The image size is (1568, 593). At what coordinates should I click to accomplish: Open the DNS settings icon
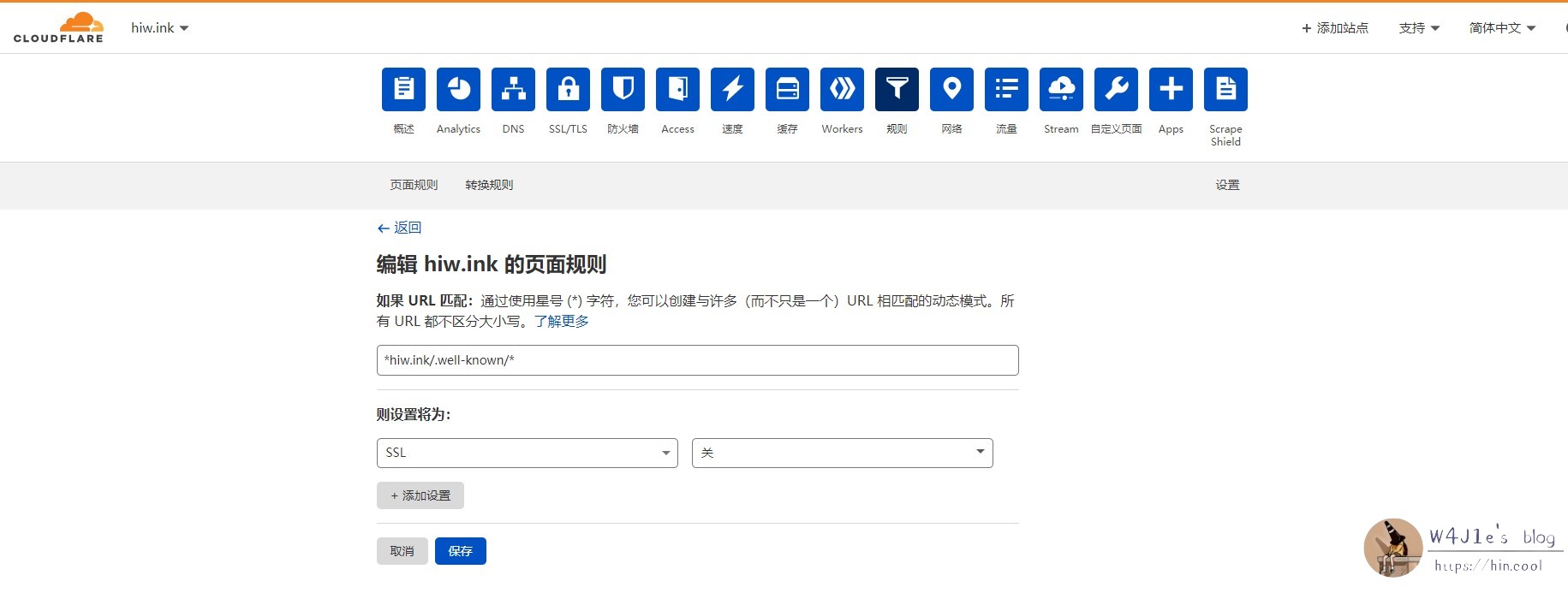pyautogui.click(x=513, y=90)
